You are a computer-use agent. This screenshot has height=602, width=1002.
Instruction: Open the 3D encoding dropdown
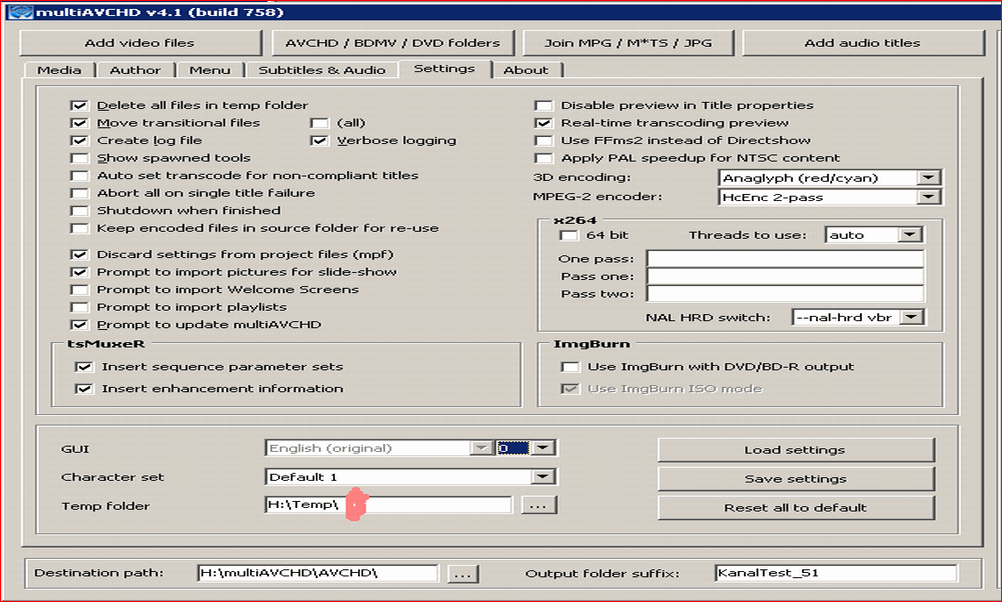929,178
